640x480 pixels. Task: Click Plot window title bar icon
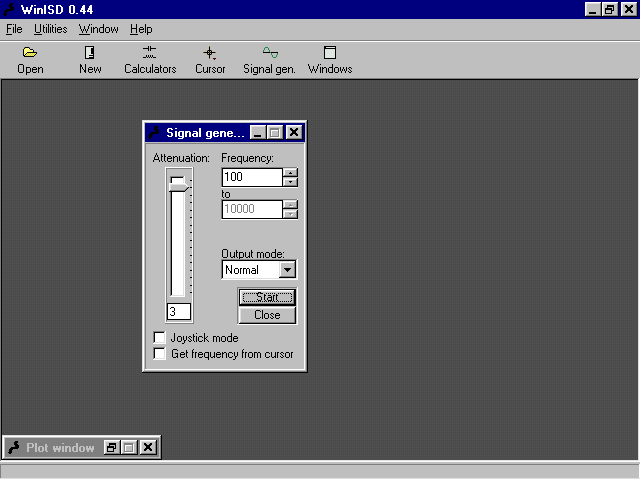(x=14, y=448)
